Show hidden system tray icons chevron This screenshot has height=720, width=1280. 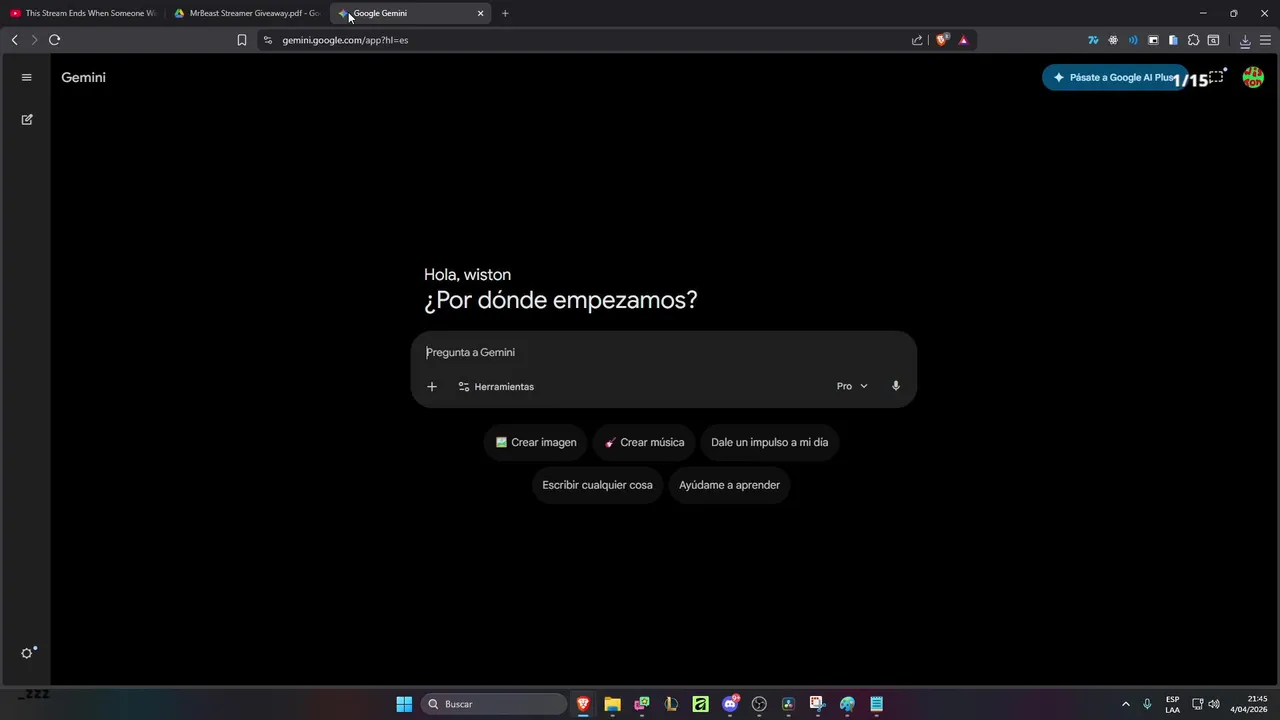(x=1126, y=704)
